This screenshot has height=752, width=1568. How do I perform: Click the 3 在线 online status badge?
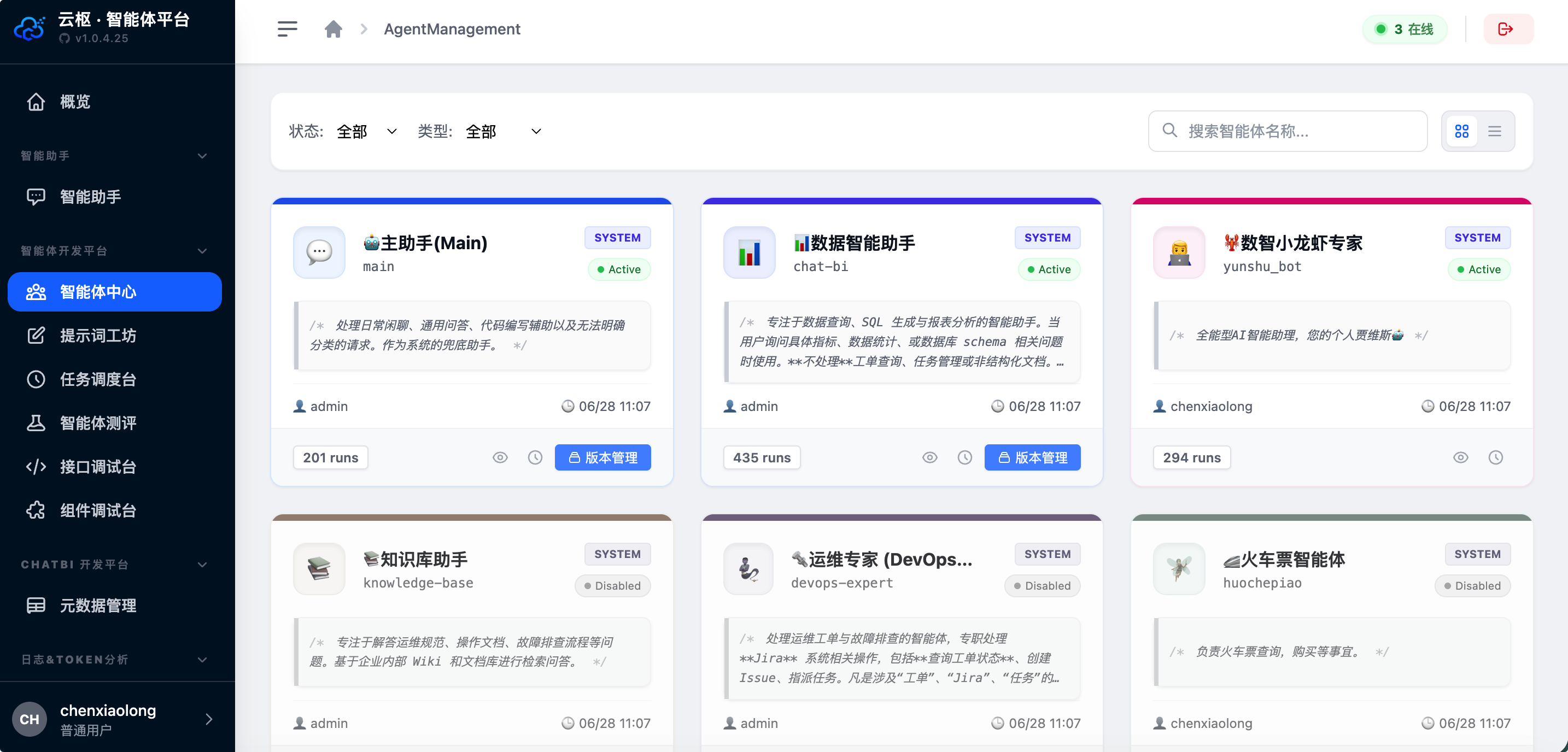1405,29
